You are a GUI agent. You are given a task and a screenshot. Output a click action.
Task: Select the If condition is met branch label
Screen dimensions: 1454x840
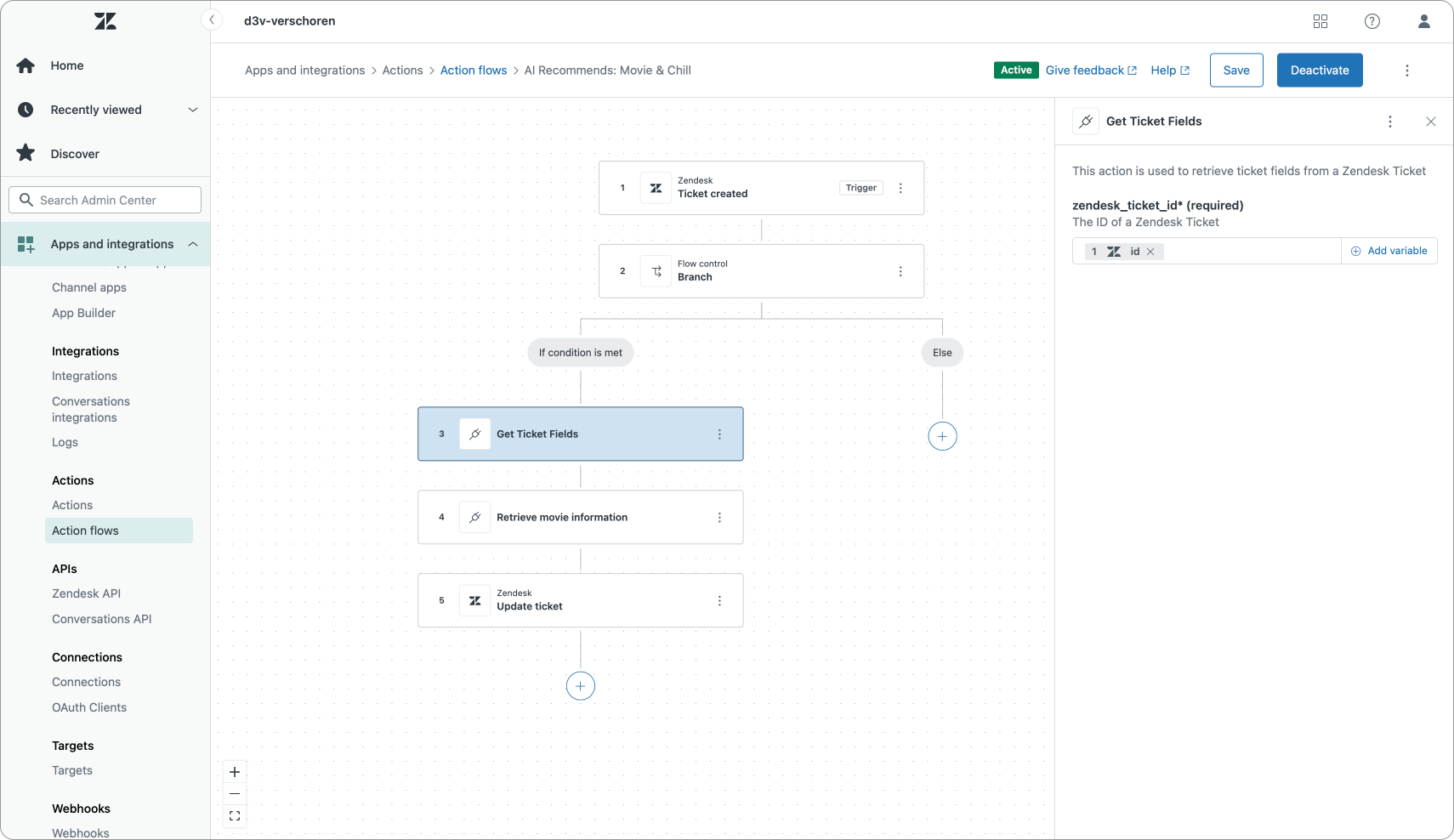pyautogui.click(x=581, y=353)
